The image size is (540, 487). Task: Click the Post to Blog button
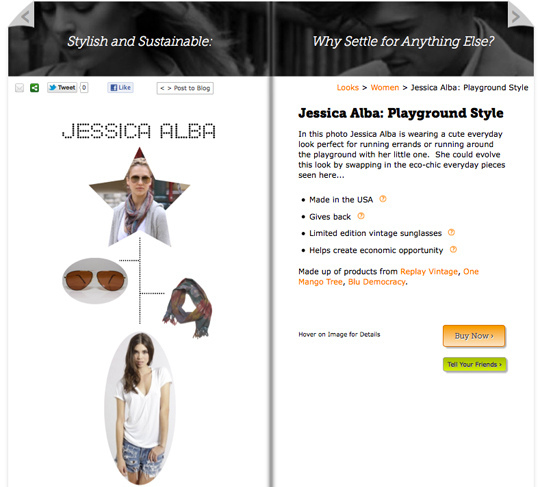coord(185,88)
